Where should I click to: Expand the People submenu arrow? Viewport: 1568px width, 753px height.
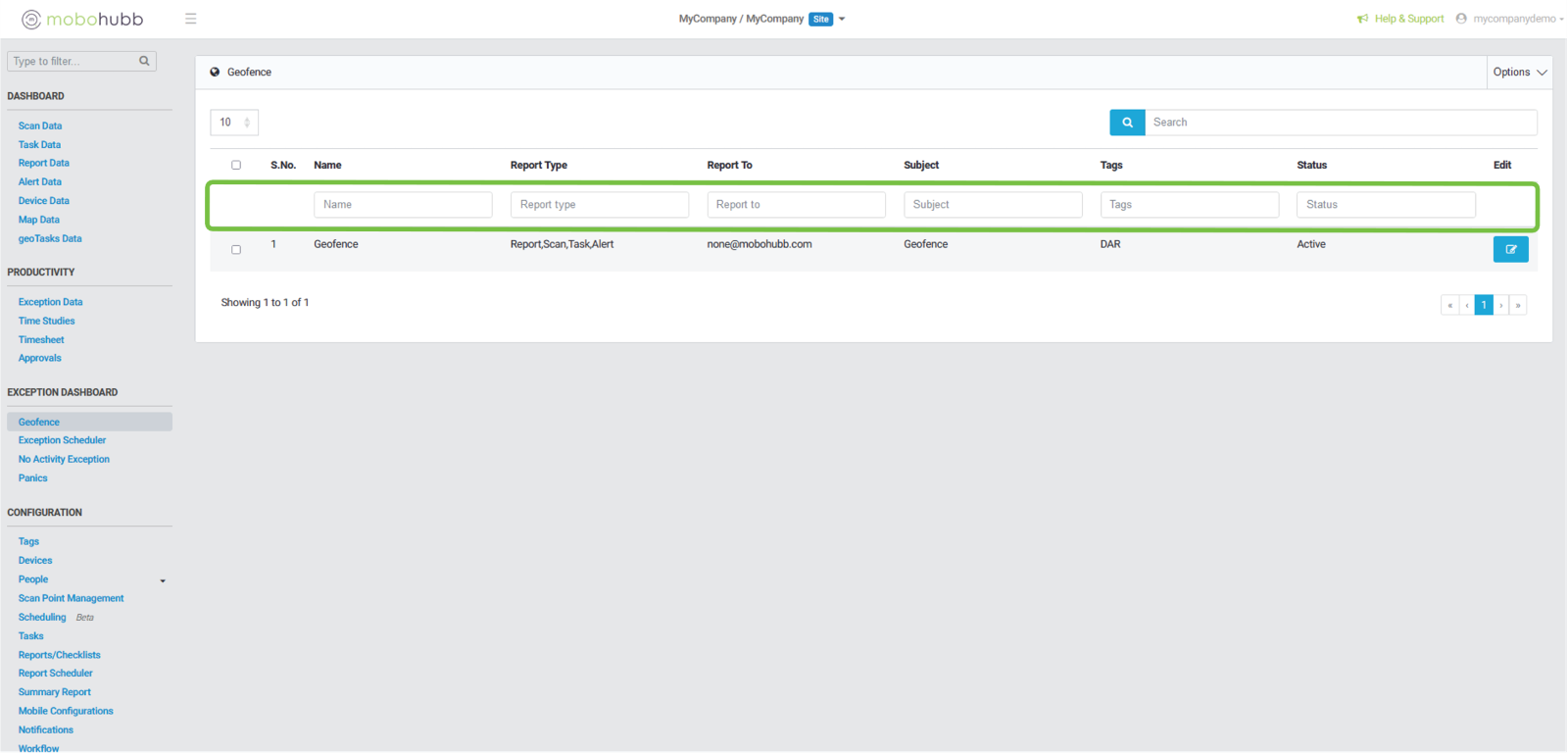coord(163,580)
